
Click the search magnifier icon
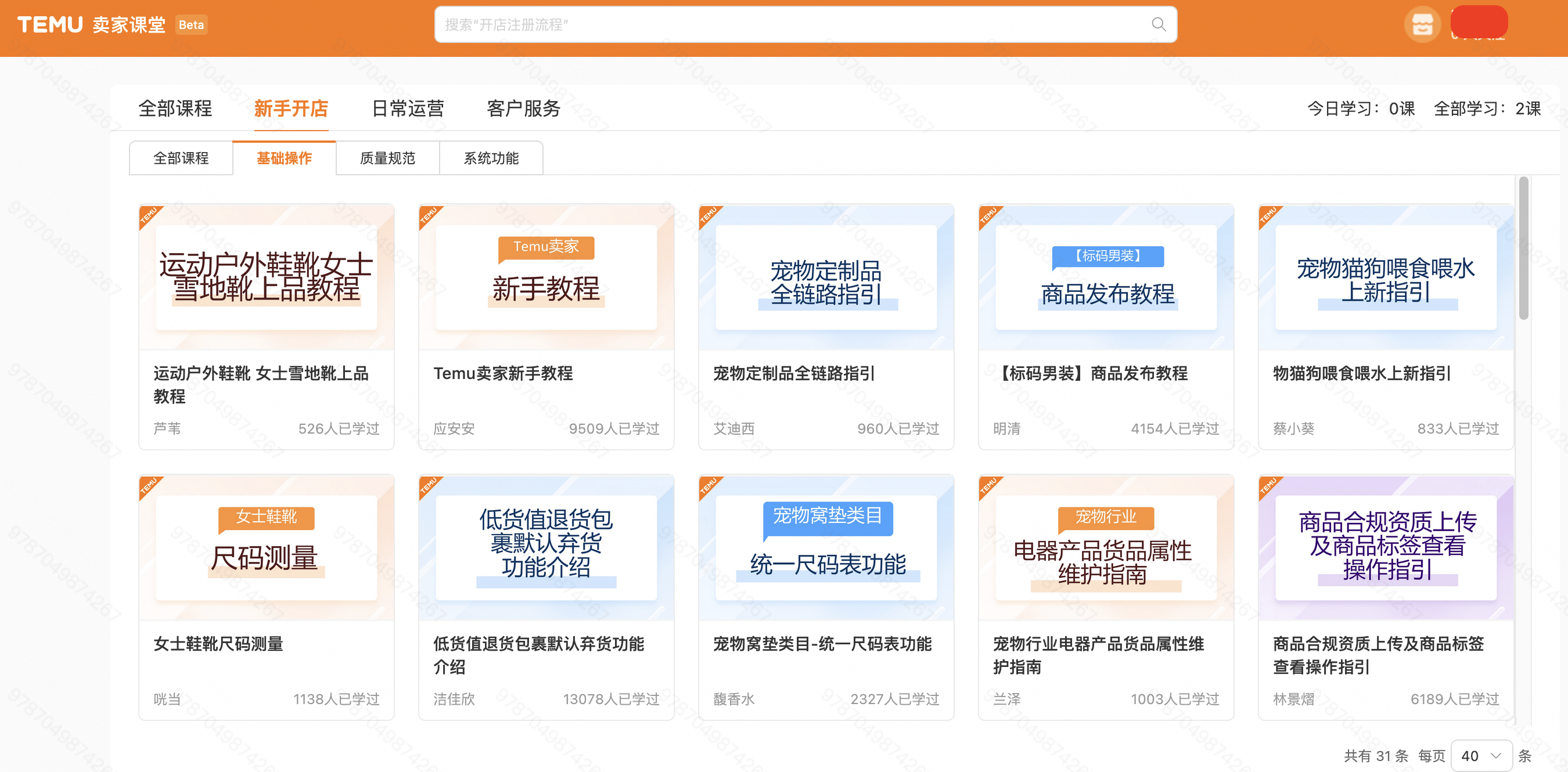[1159, 24]
